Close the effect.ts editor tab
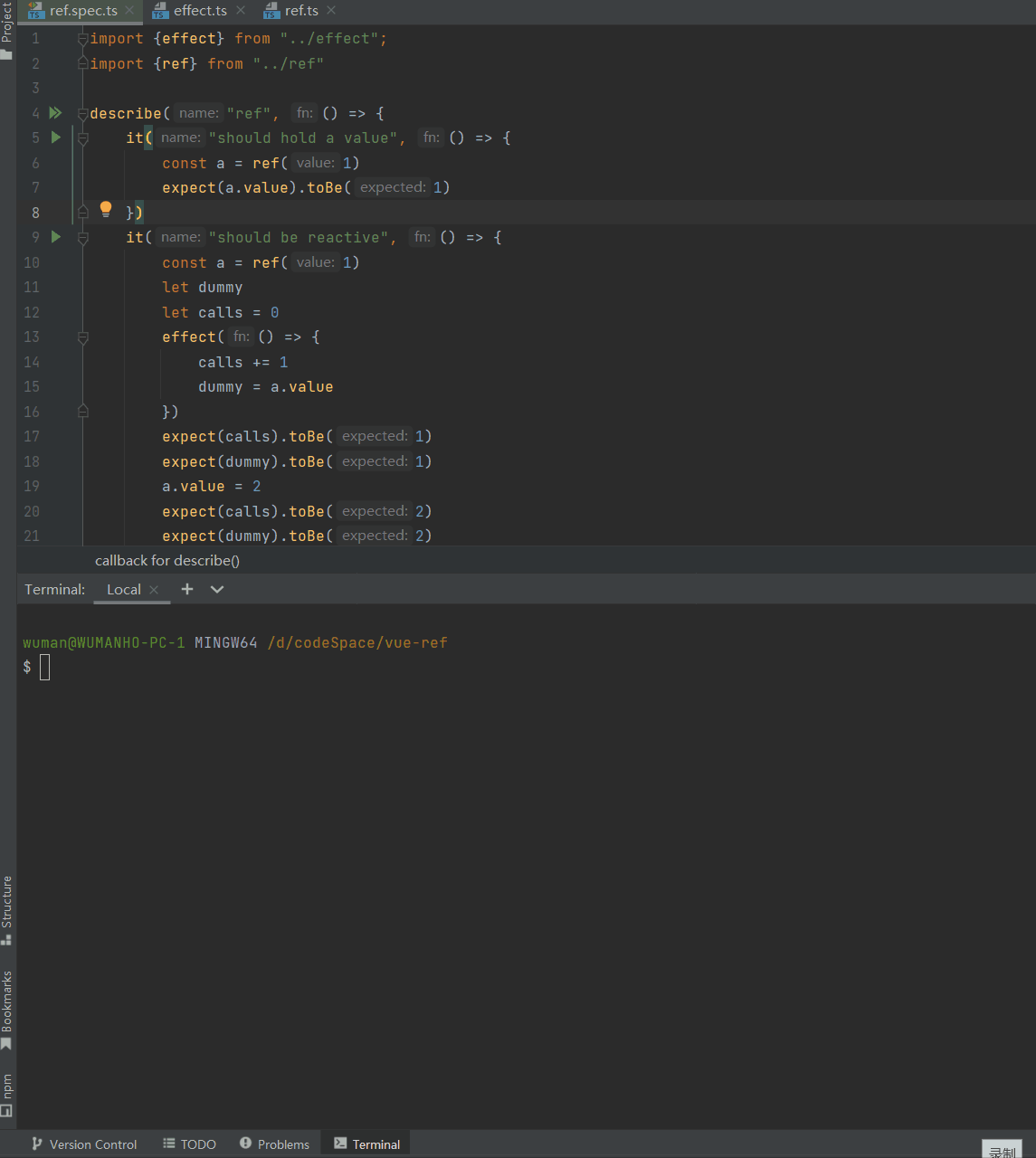The image size is (1036, 1158). tap(241, 11)
